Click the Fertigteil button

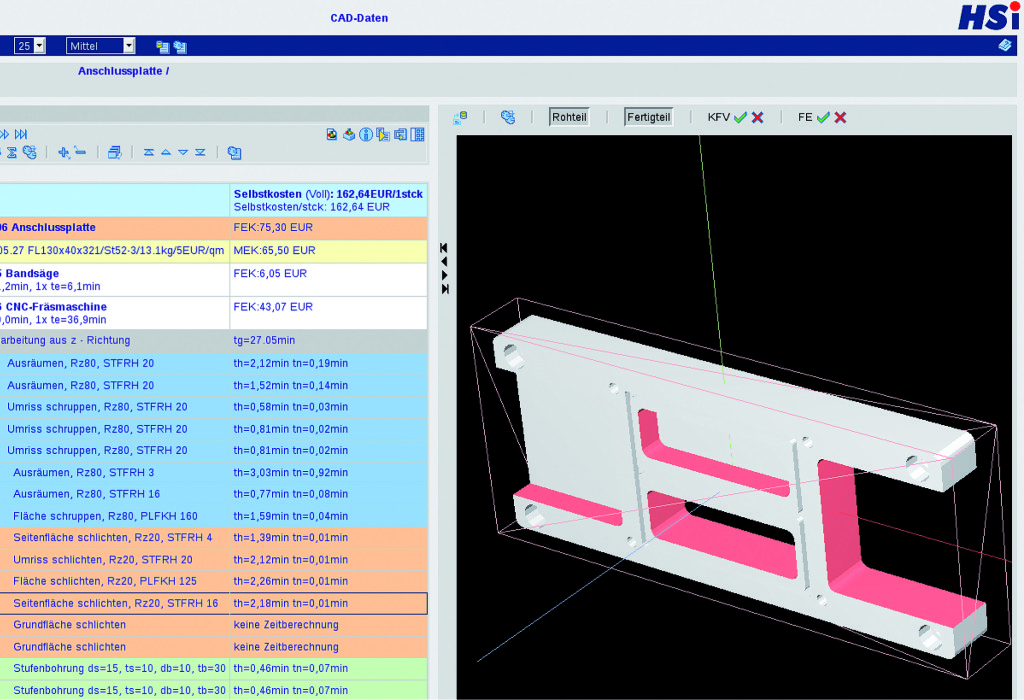coord(648,117)
